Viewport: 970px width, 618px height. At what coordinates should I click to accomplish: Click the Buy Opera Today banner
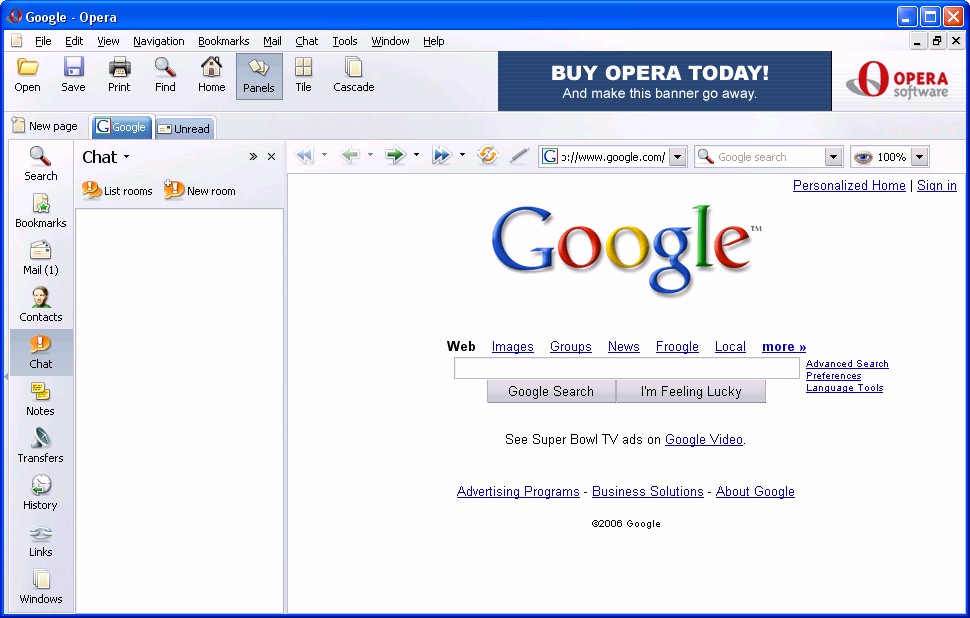664,81
